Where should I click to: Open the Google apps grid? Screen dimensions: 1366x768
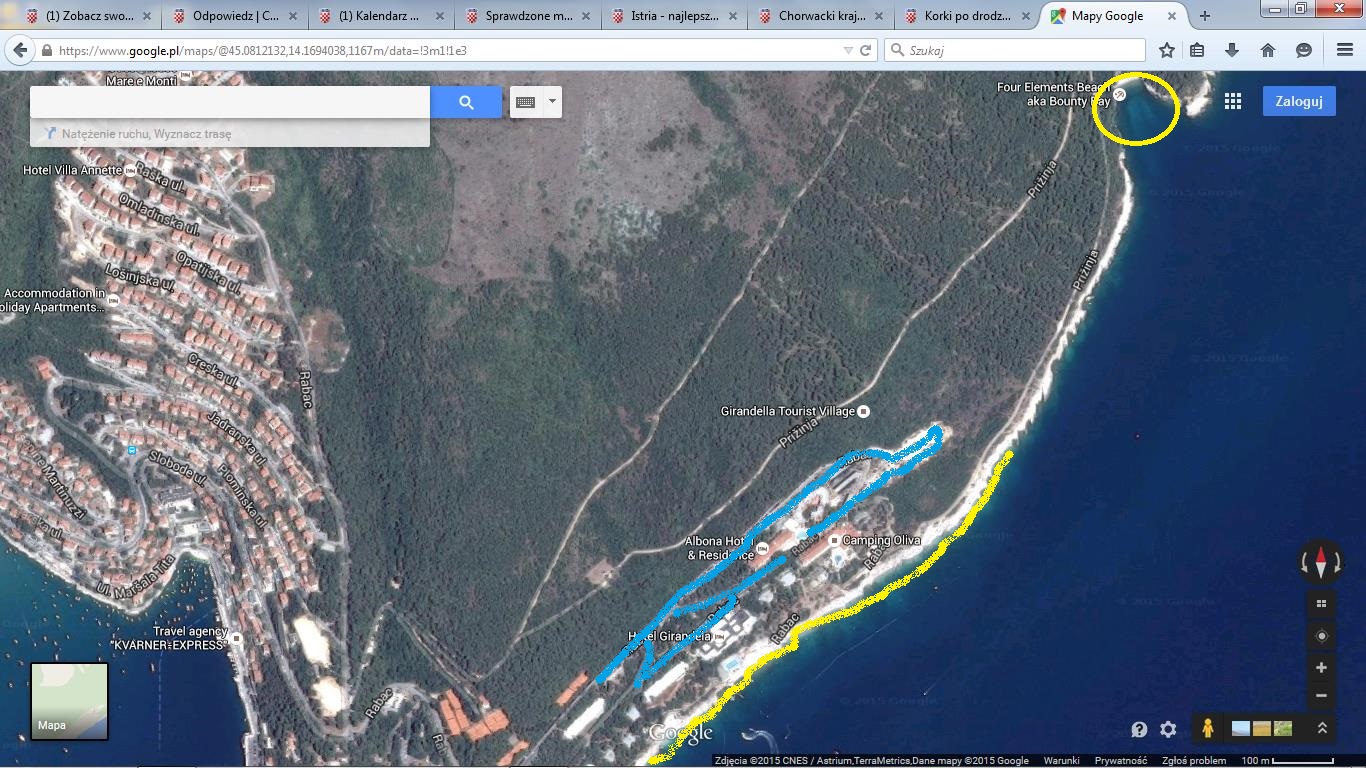coord(1233,101)
